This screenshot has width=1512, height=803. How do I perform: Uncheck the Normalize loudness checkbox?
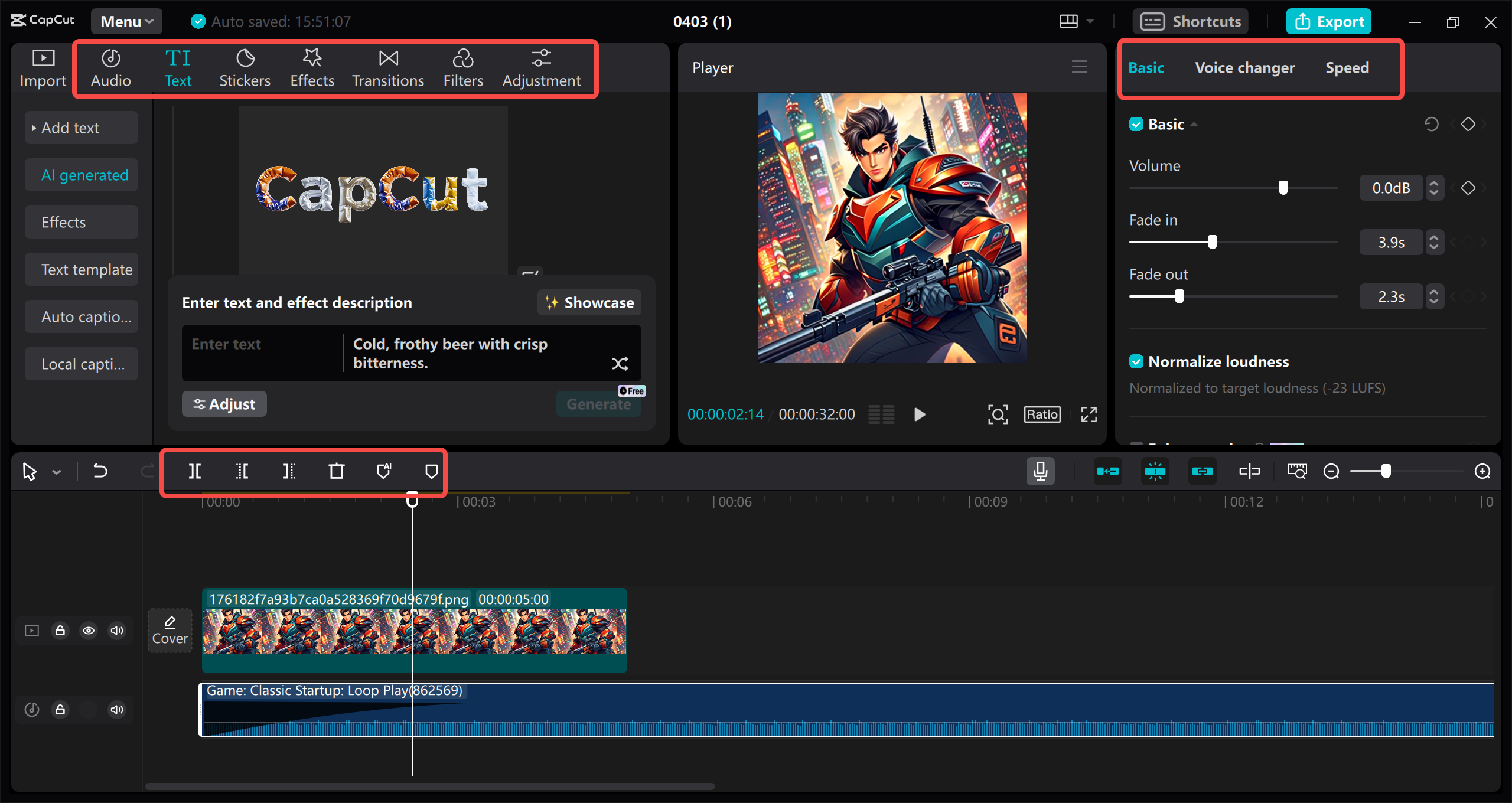point(1137,361)
